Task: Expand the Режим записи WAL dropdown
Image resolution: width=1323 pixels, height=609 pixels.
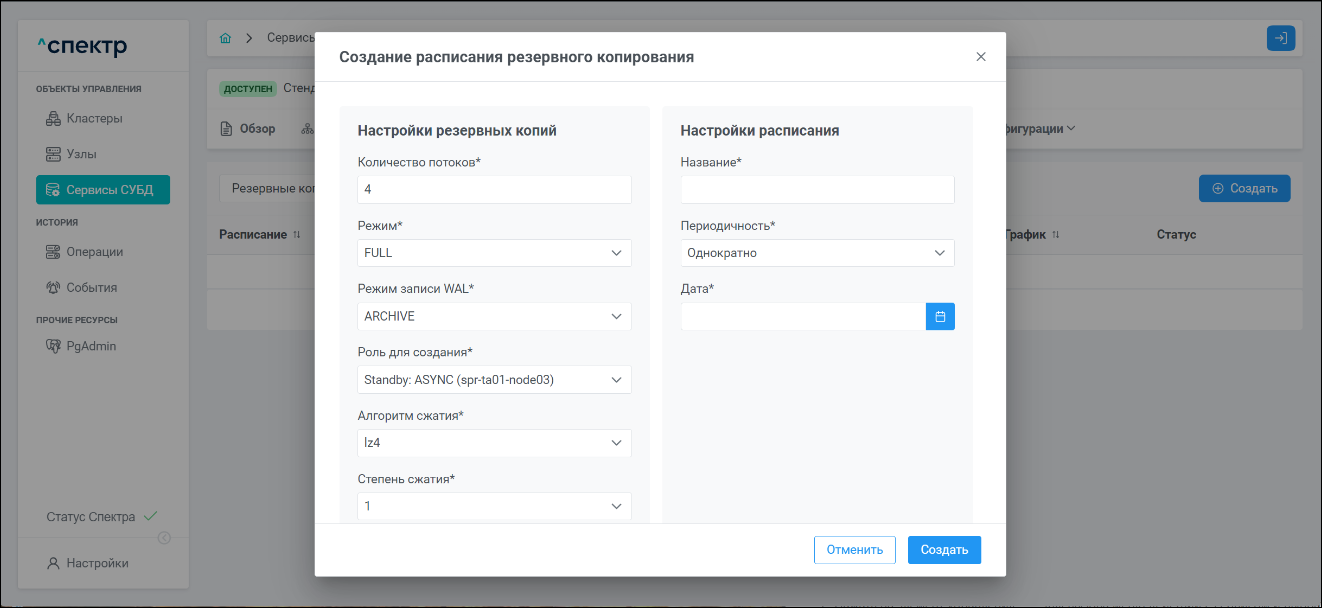Action: [x=494, y=317]
